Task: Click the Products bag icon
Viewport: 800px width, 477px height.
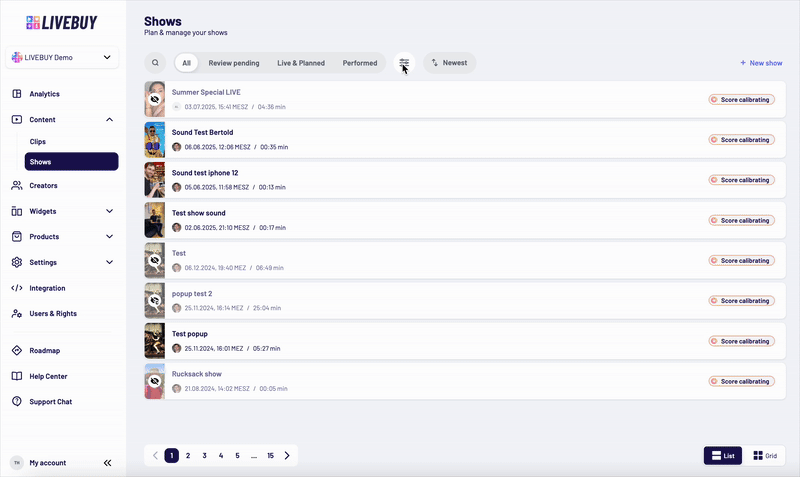Action: tap(17, 237)
